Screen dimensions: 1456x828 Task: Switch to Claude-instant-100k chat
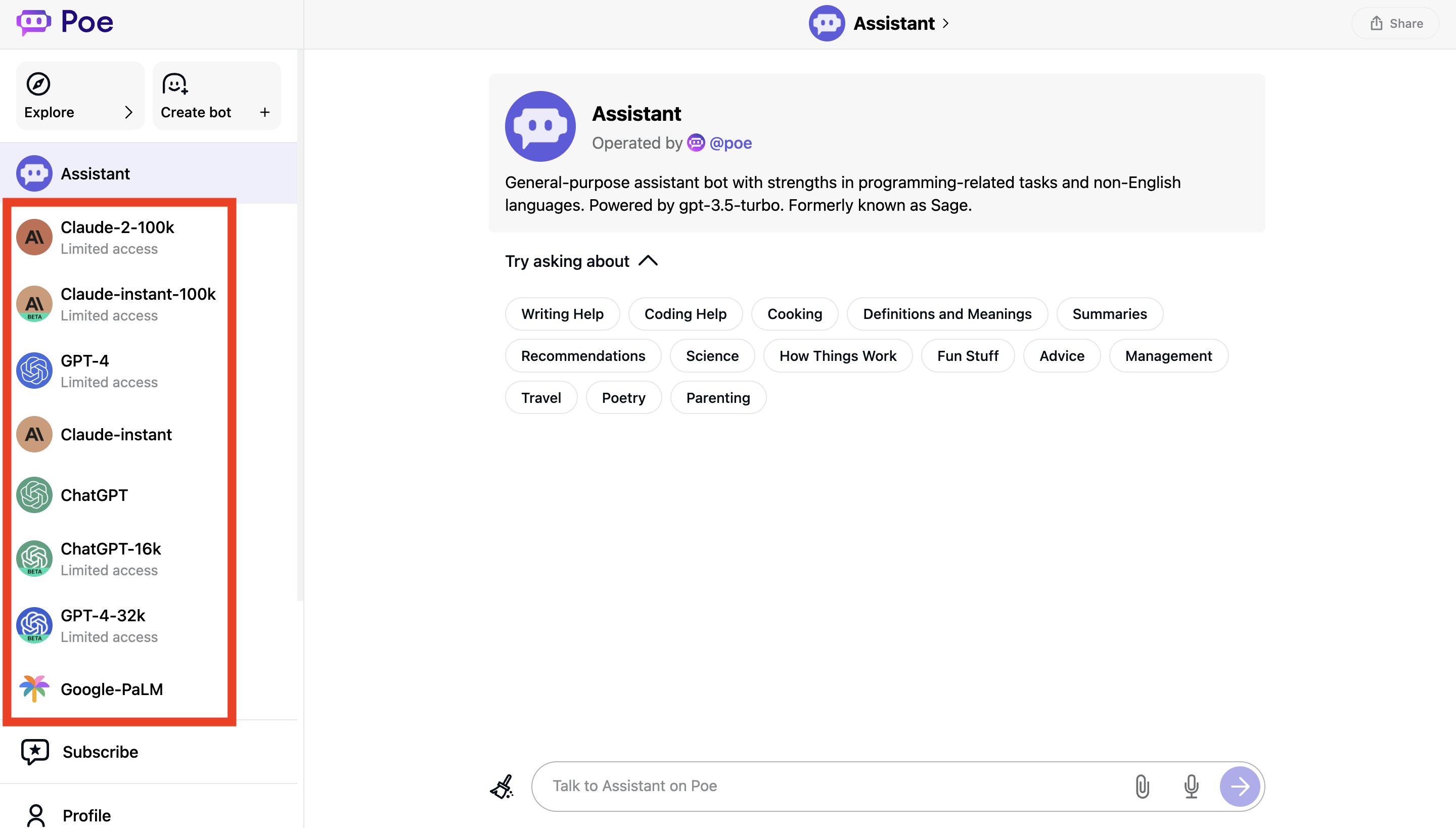(x=138, y=303)
